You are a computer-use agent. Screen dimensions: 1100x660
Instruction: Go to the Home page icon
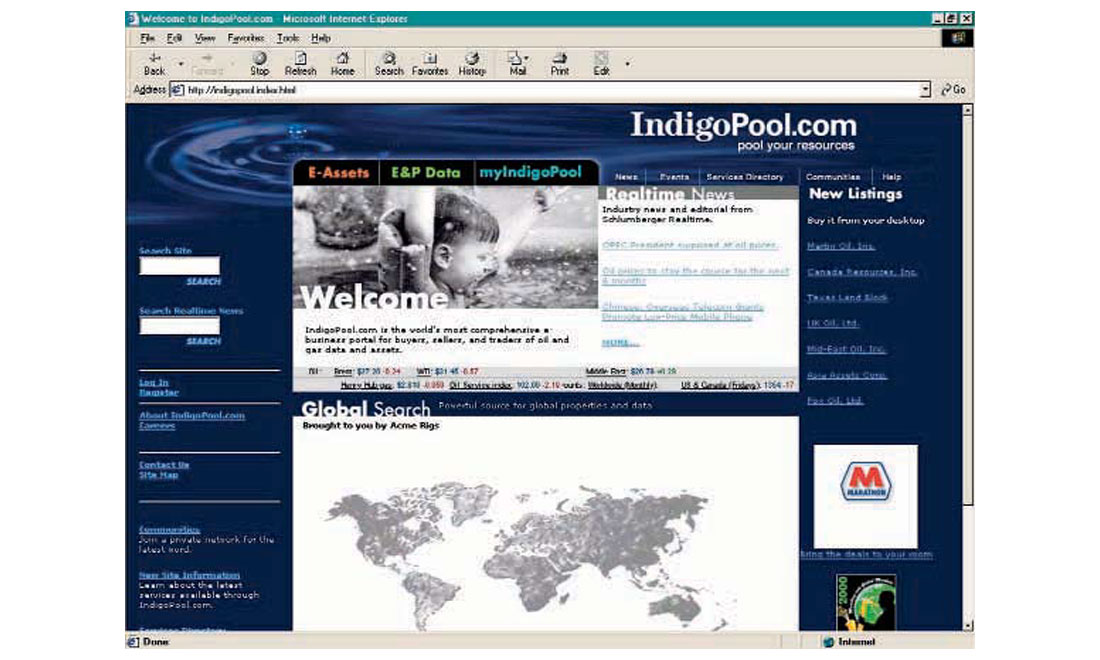click(x=342, y=58)
